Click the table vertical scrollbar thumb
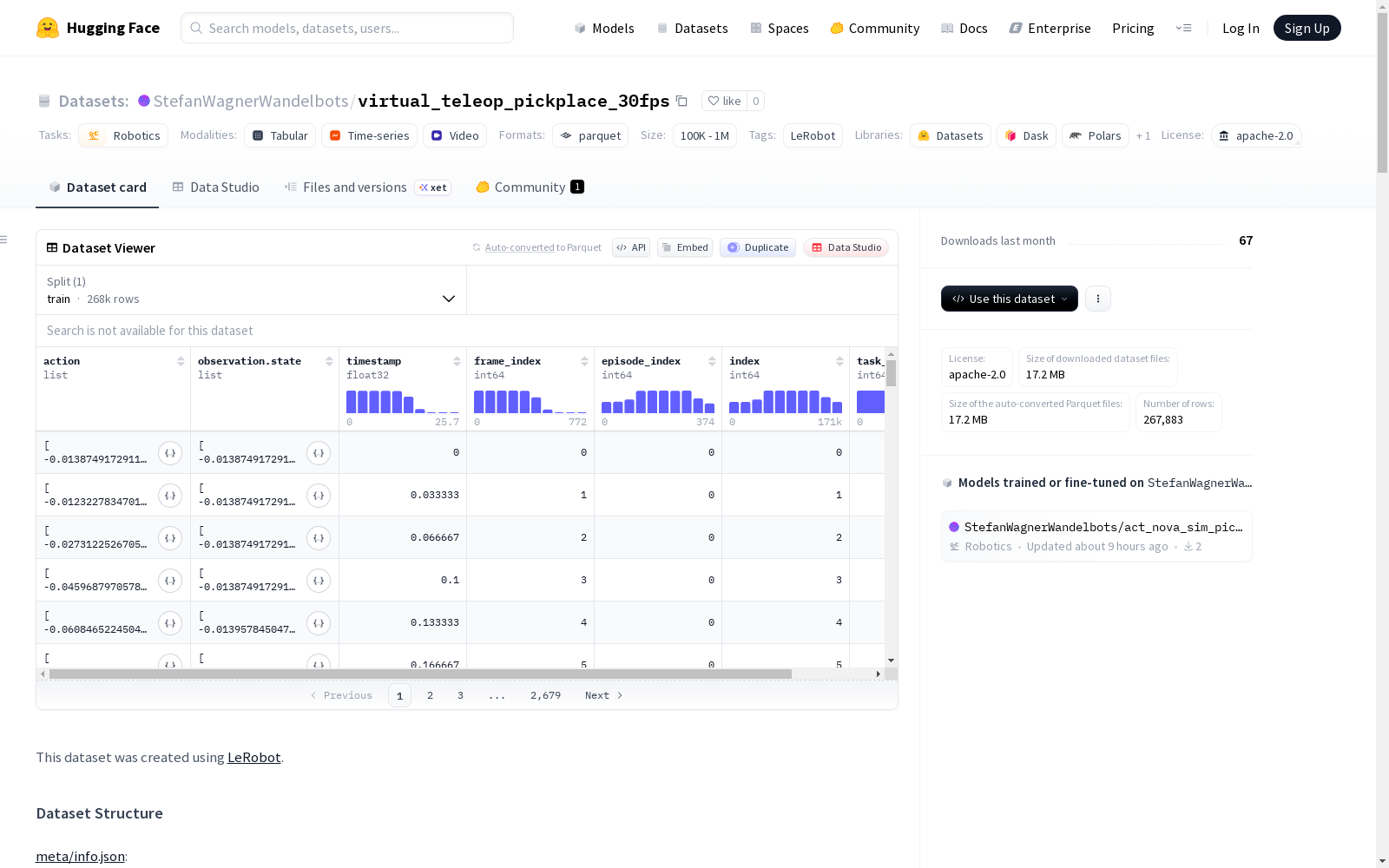This screenshot has height=868, width=1389. (891, 373)
